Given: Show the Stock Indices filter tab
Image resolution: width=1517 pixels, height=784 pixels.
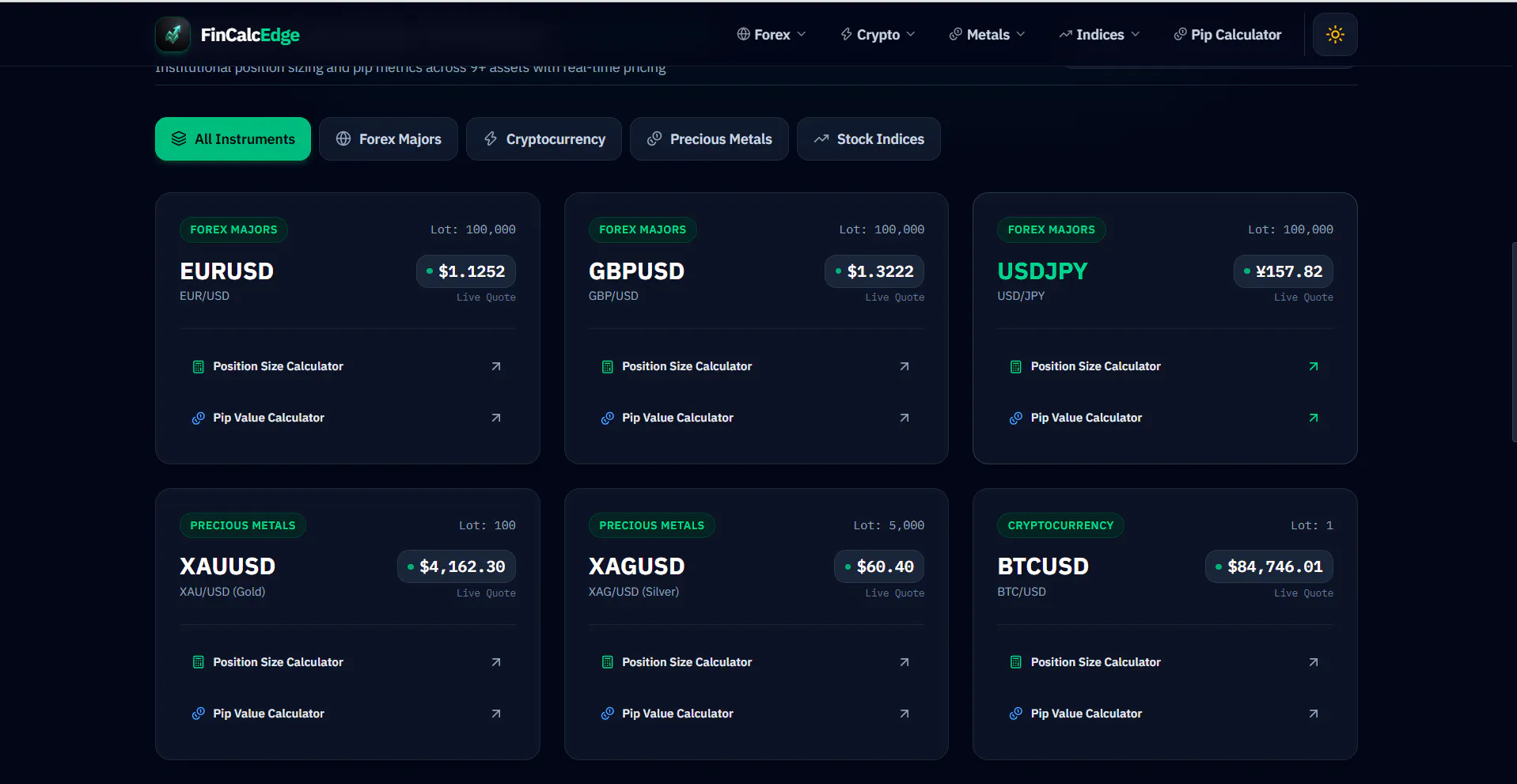Looking at the screenshot, I should tap(869, 139).
